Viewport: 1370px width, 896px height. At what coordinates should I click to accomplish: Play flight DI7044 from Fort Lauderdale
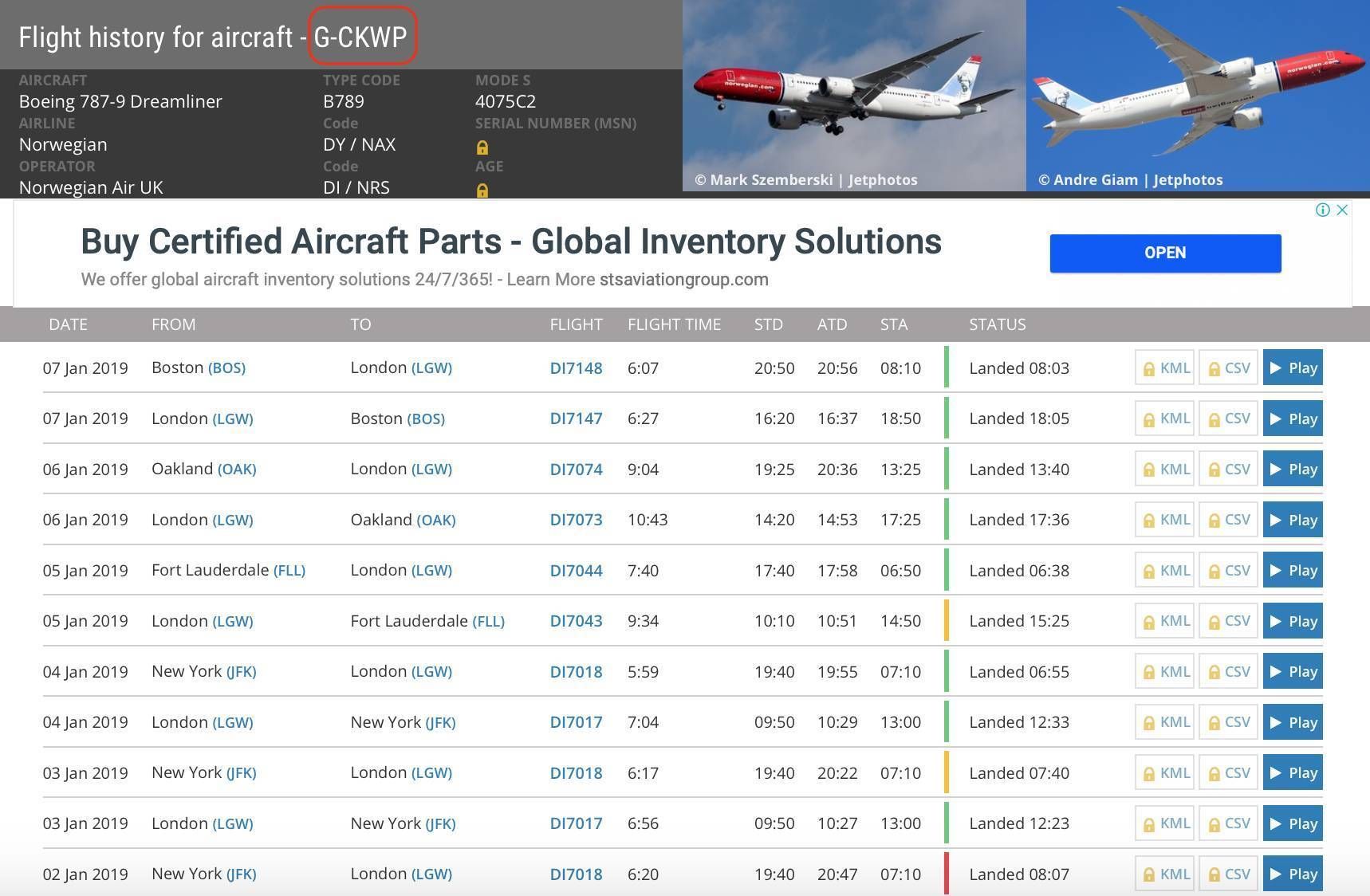click(x=1293, y=570)
